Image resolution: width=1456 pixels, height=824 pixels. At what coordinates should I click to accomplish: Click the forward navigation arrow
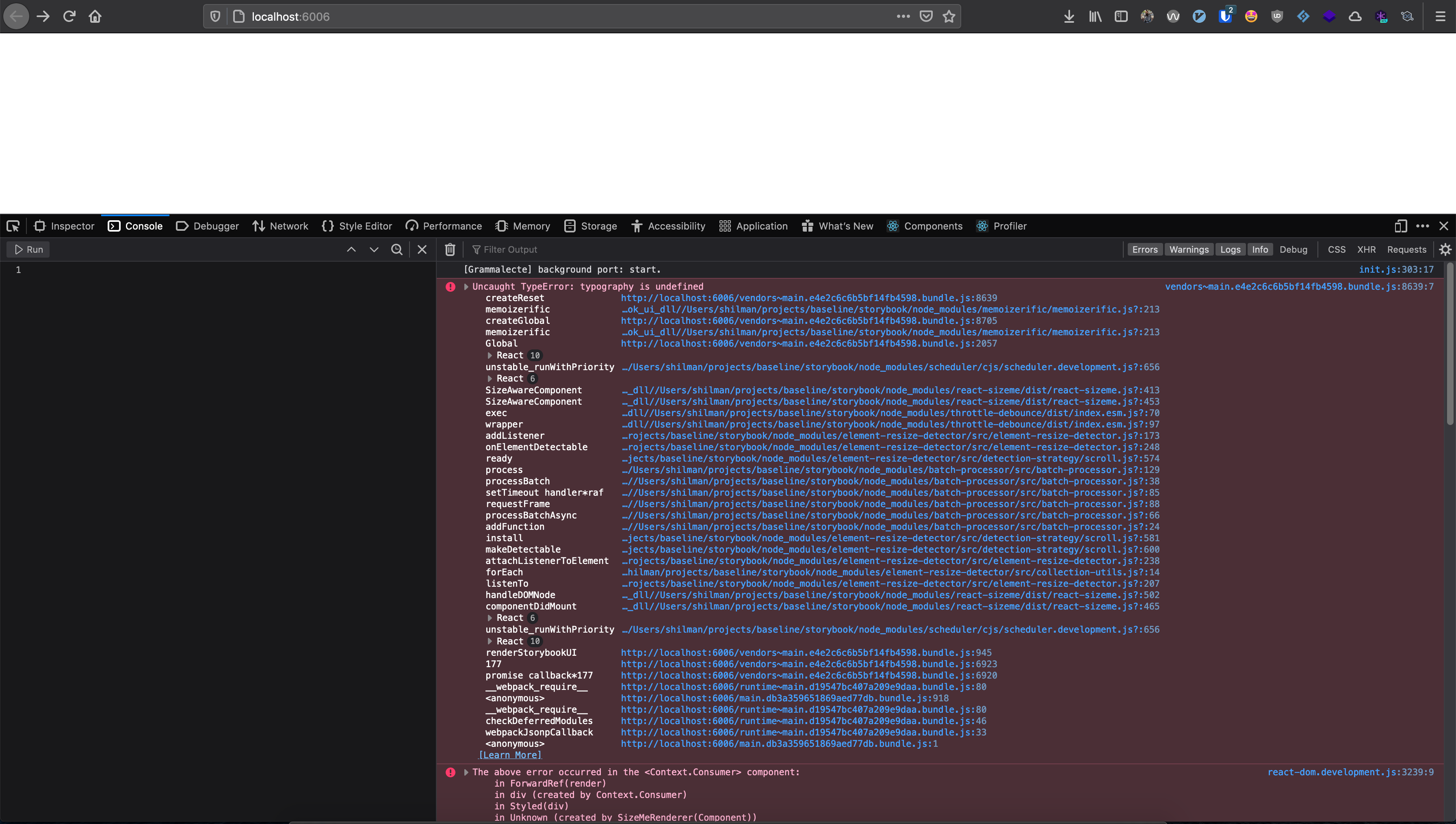43,16
